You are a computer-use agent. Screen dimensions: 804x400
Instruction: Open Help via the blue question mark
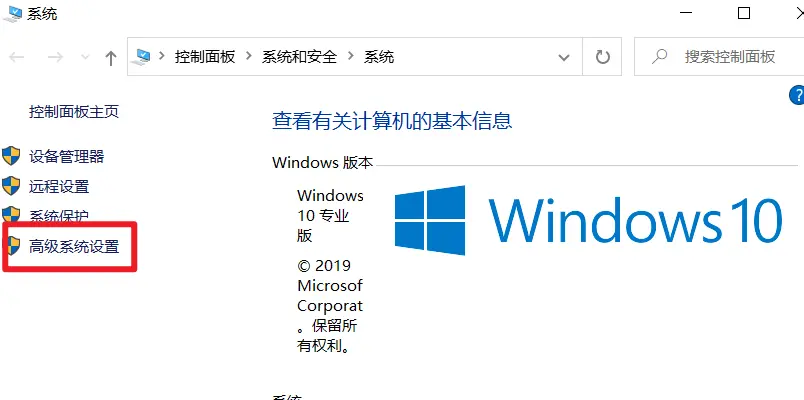pyautogui.click(x=797, y=95)
